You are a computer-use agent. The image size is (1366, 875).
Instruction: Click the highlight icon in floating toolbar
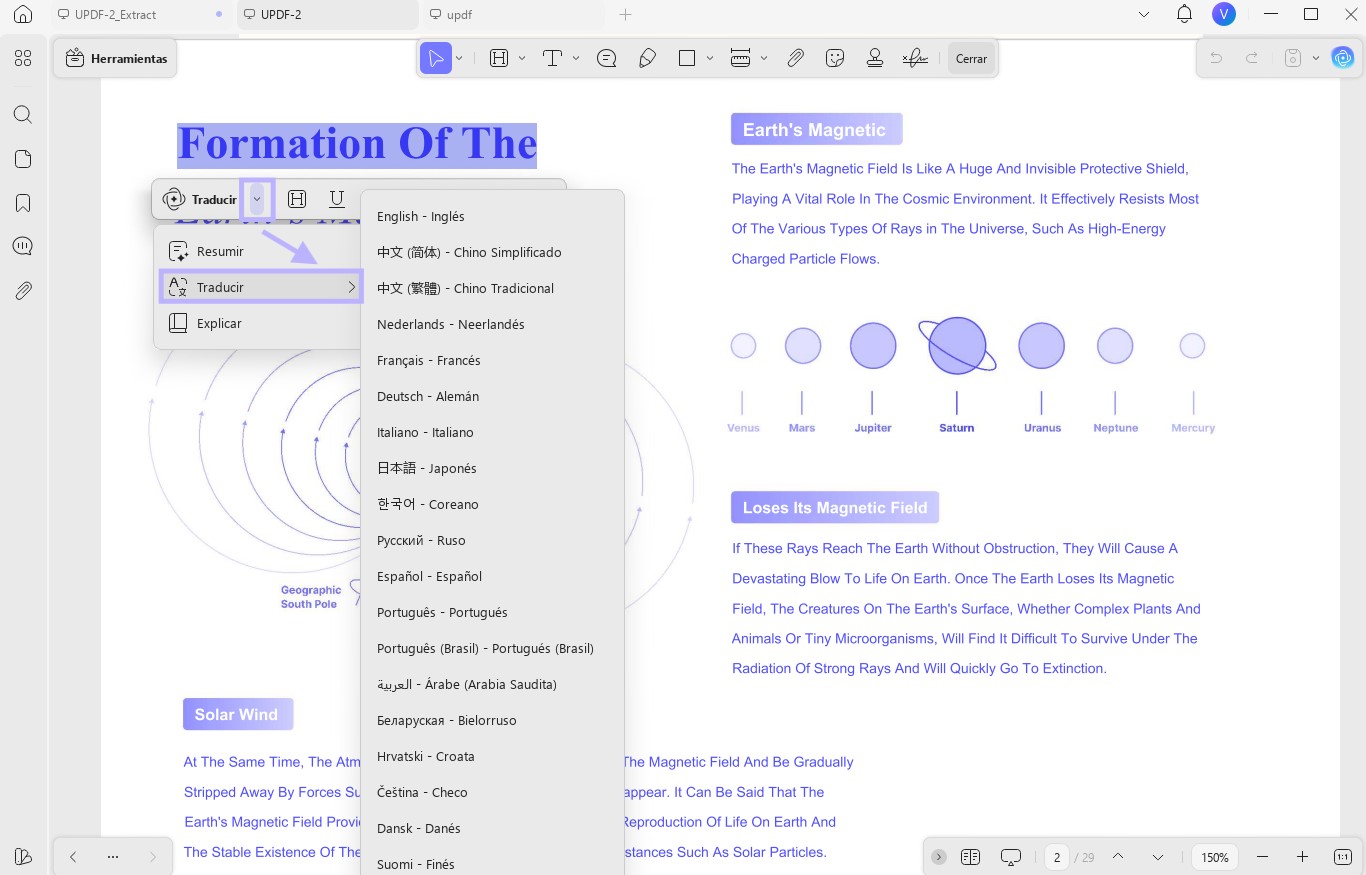[x=297, y=199]
